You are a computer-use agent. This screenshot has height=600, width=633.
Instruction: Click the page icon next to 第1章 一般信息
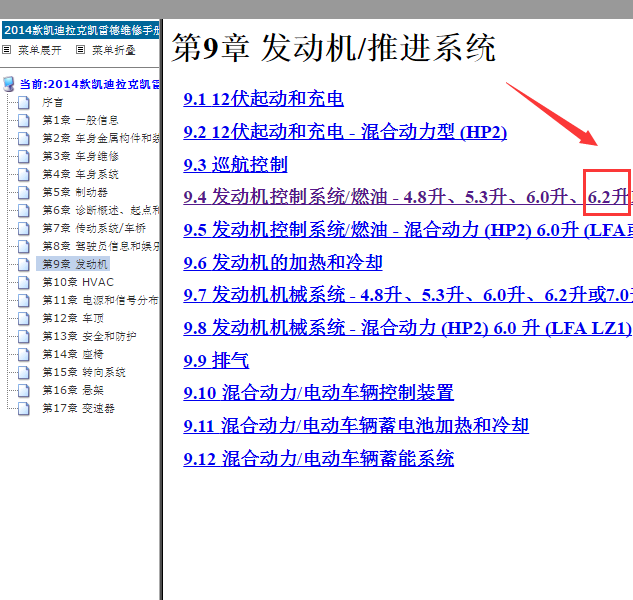click(24, 120)
